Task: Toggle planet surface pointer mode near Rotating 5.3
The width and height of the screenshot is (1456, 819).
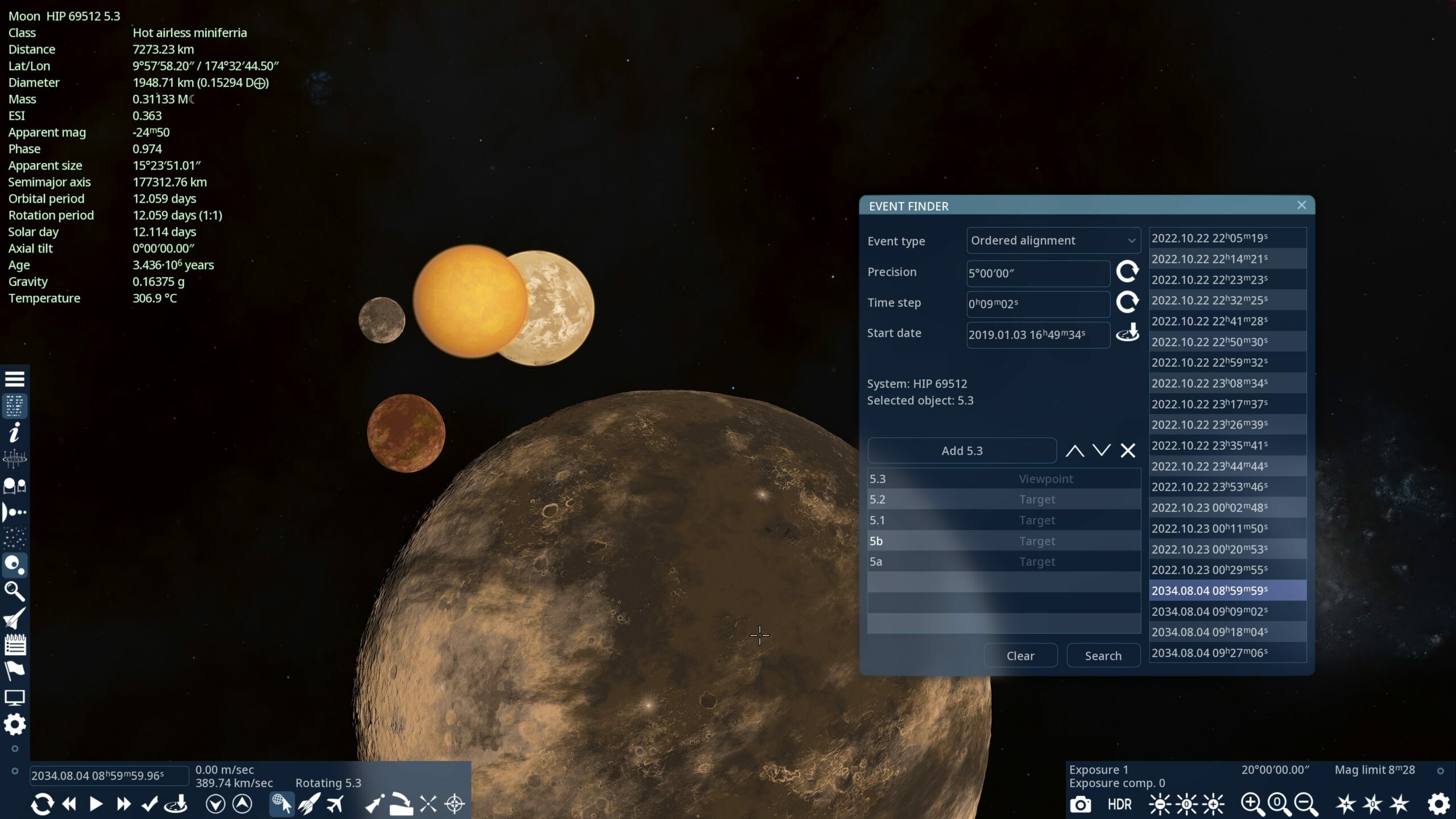Action: coord(282,804)
